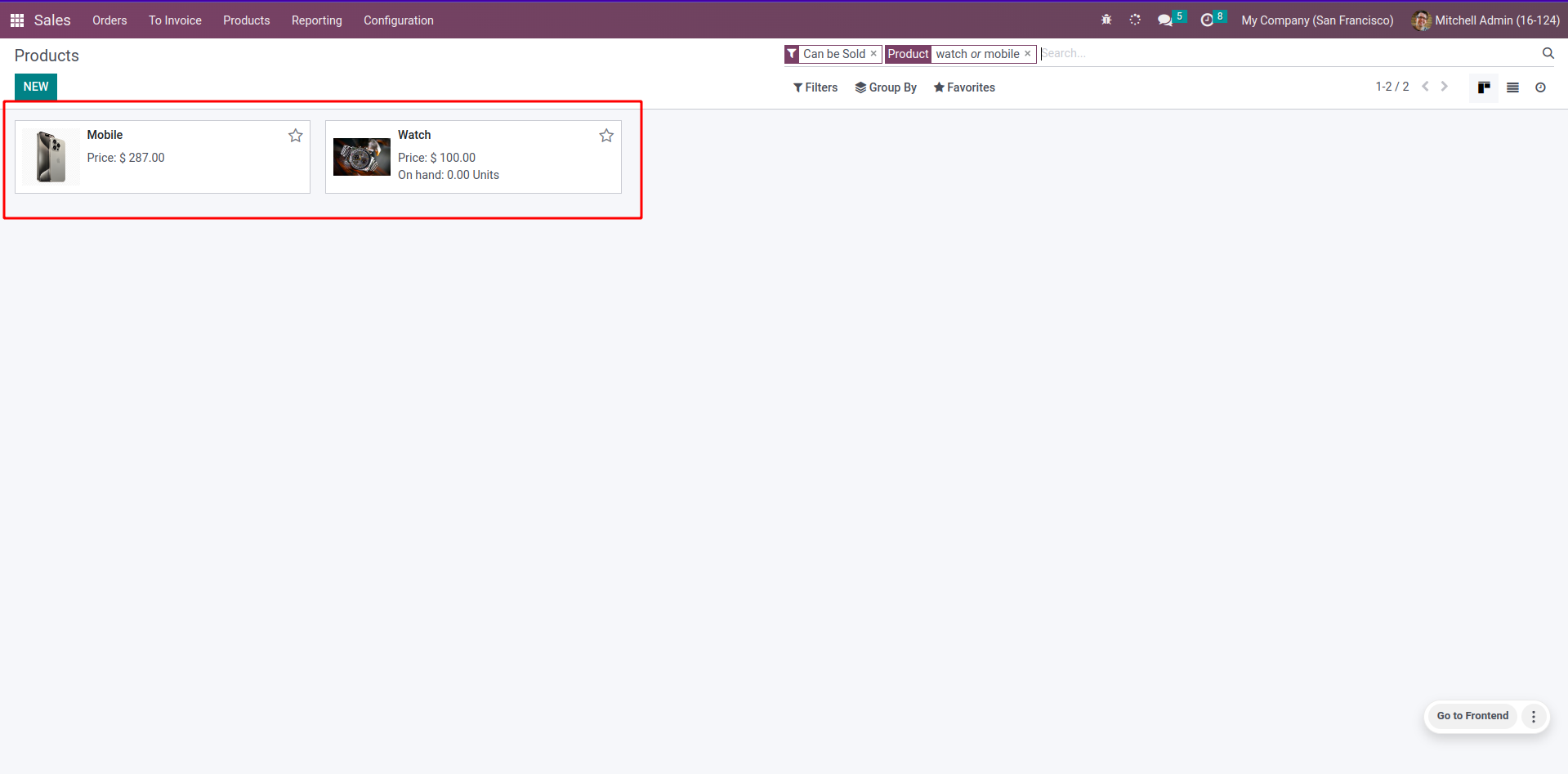
Task: Open the conversations chat icon
Action: coord(1165,20)
